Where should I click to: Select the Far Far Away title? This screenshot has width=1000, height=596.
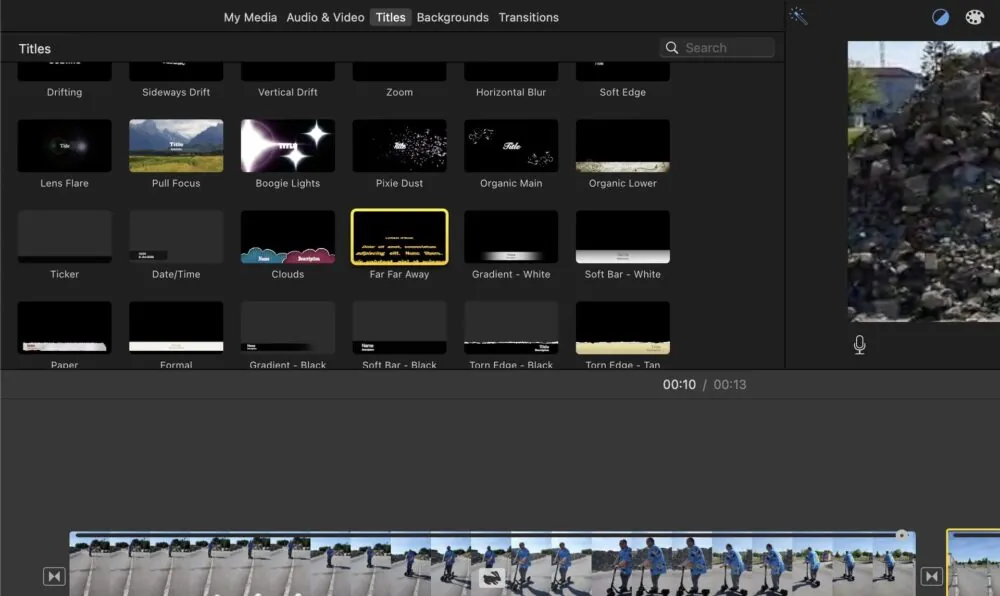[399, 236]
